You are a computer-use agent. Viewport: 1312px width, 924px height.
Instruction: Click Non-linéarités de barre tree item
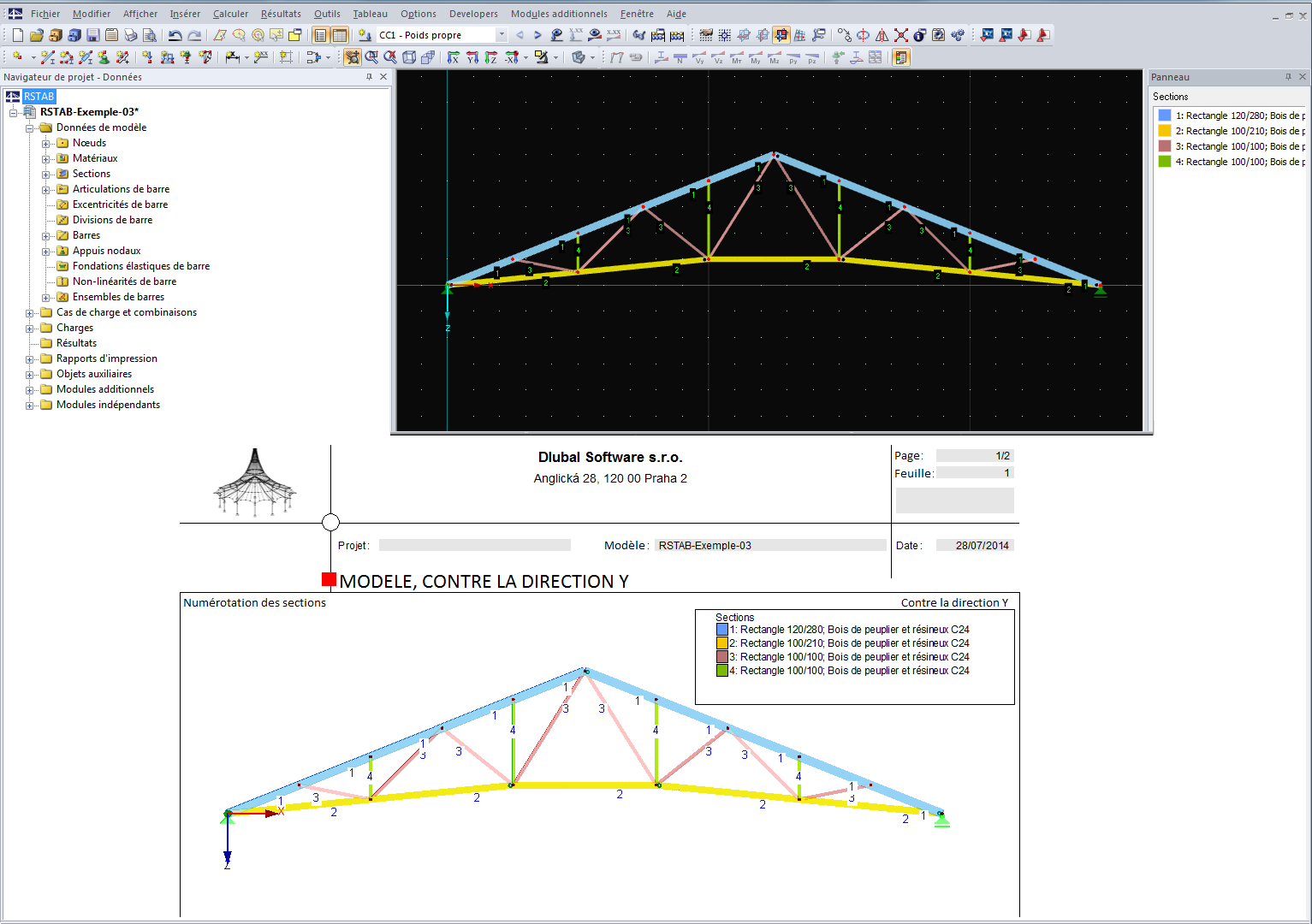pos(124,281)
